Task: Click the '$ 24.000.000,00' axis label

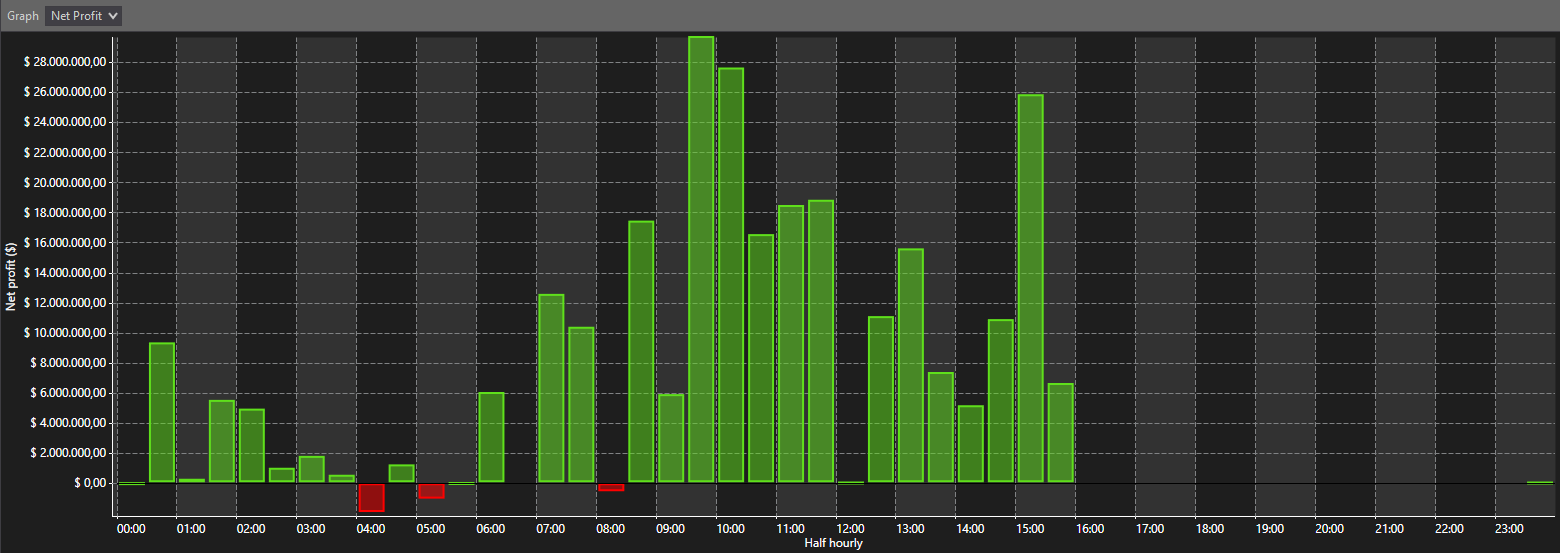Action: [x=64, y=122]
